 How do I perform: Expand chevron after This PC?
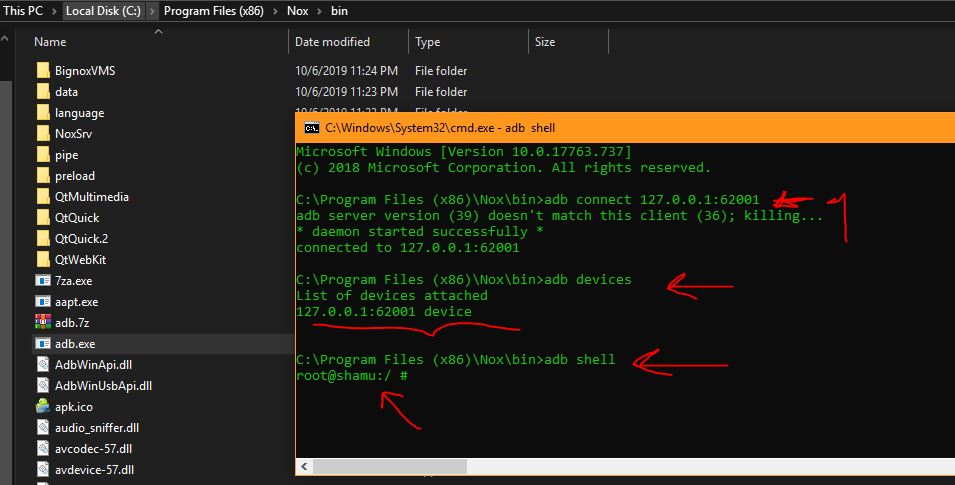point(54,11)
